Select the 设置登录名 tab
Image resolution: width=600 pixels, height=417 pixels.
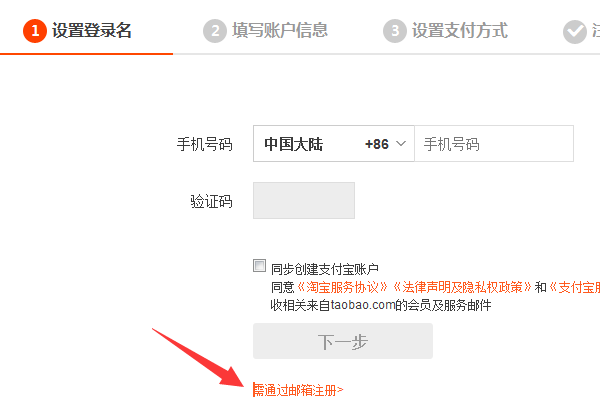(x=92, y=31)
